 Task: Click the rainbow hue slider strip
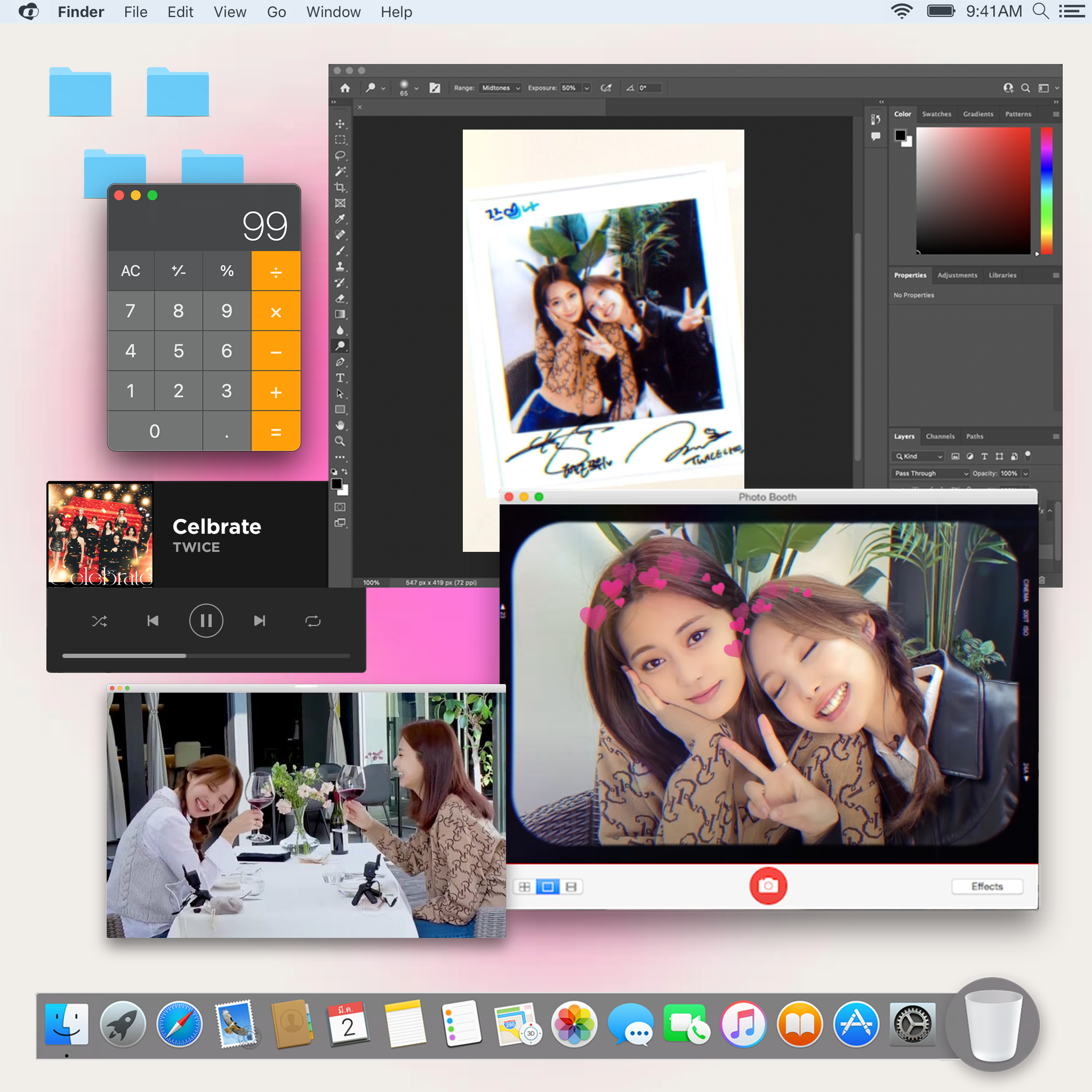pos(1046,190)
